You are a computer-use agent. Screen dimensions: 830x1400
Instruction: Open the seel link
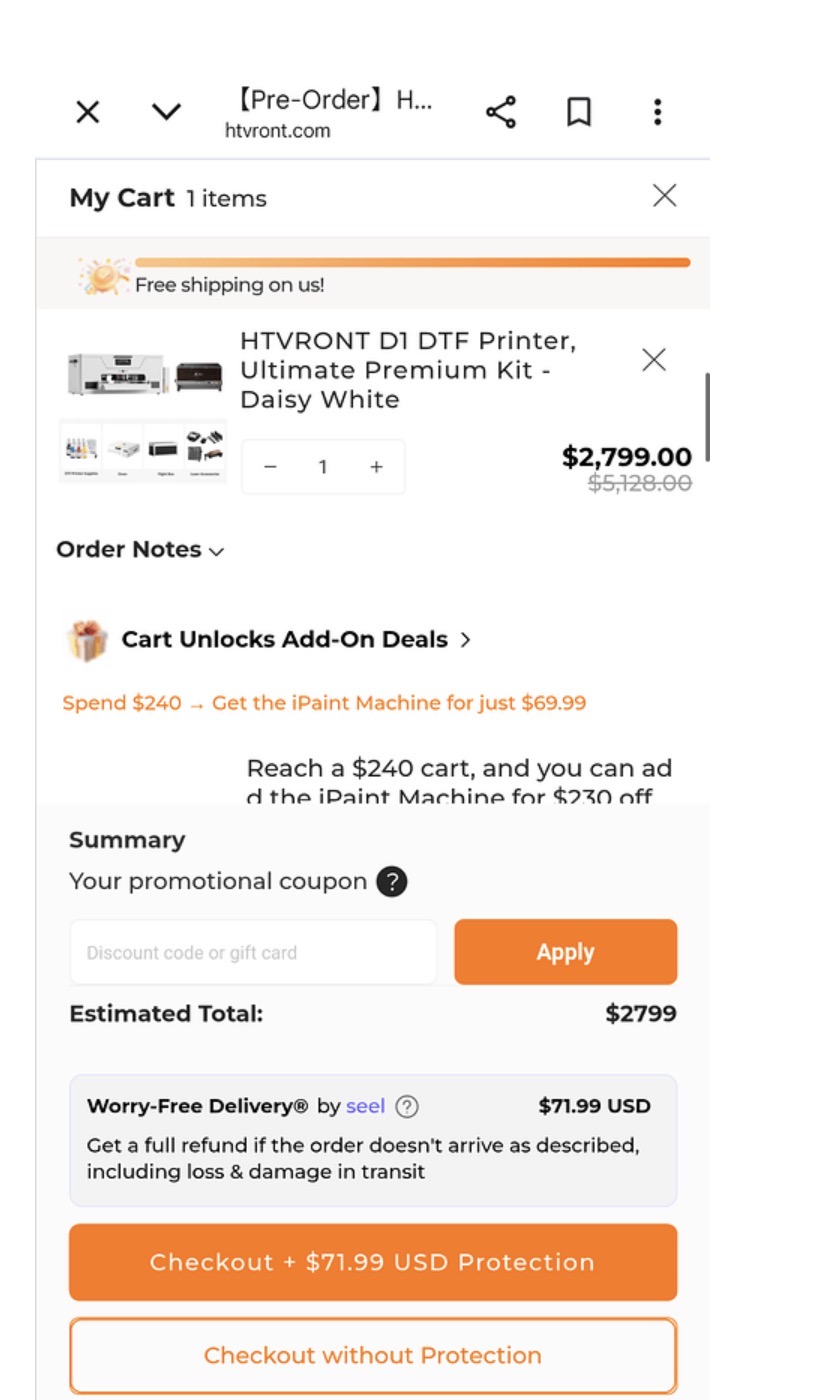365,1107
